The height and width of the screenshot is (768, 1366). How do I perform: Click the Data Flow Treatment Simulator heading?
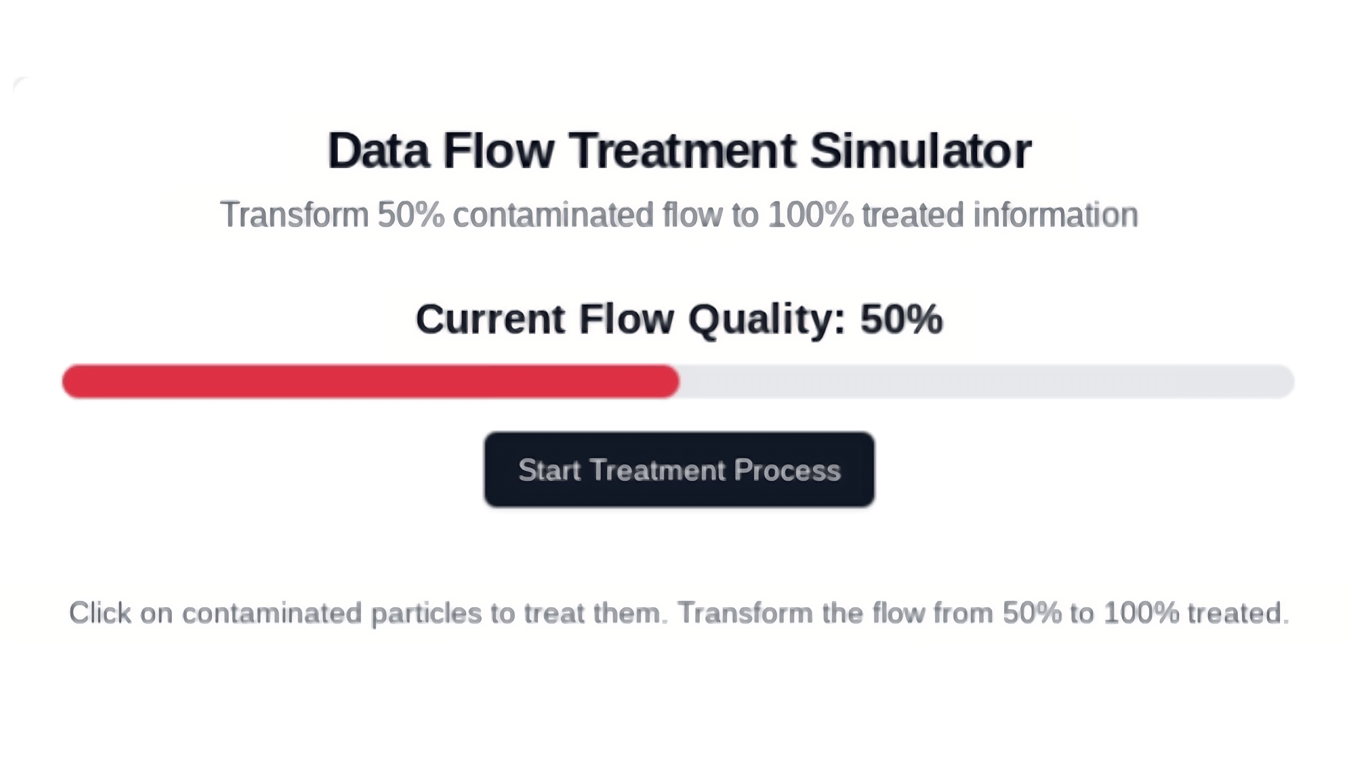click(679, 151)
